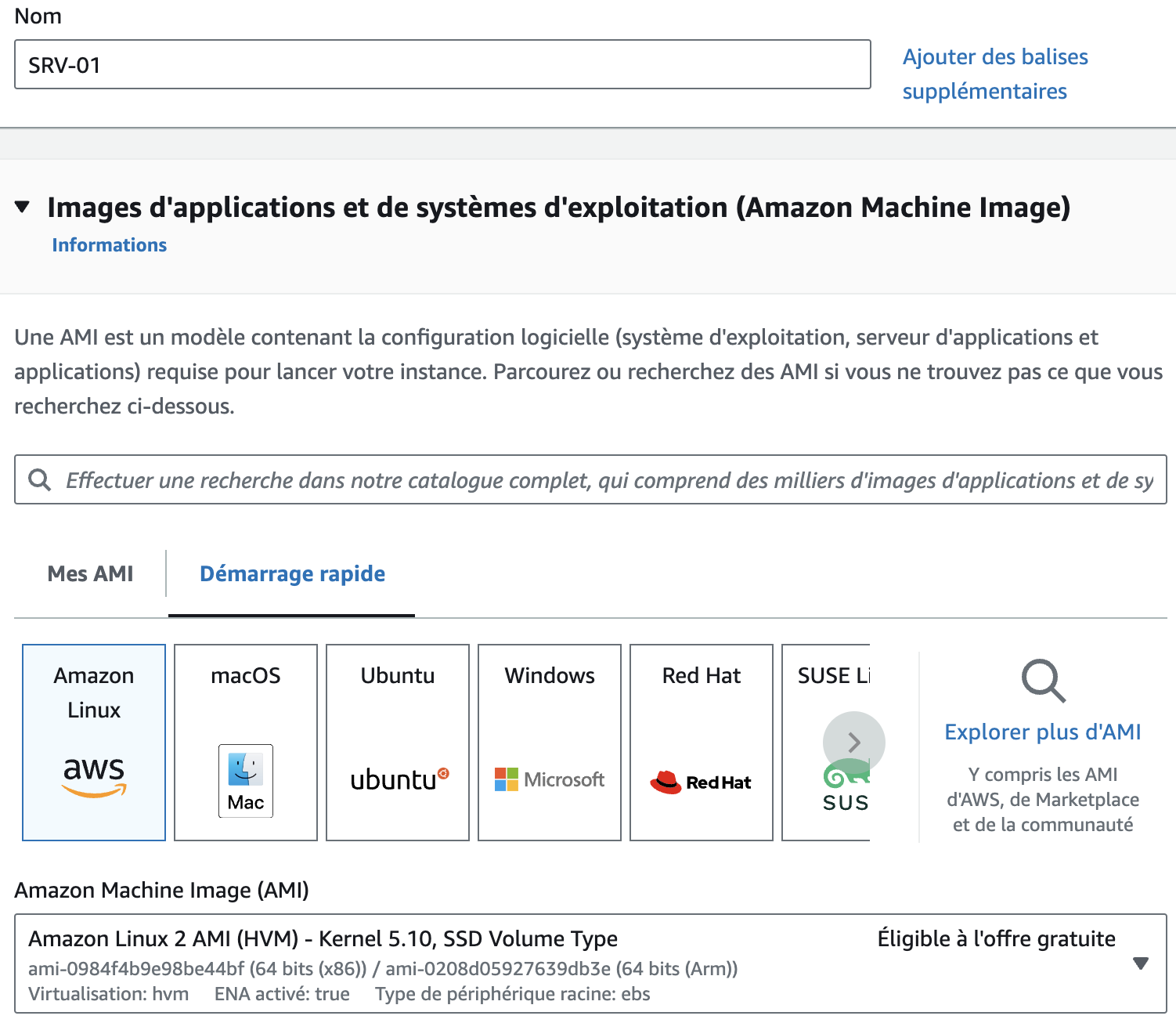The height and width of the screenshot is (1023, 1176).
Task: Pick the Microsoft Windows logo tile
Action: (x=550, y=779)
